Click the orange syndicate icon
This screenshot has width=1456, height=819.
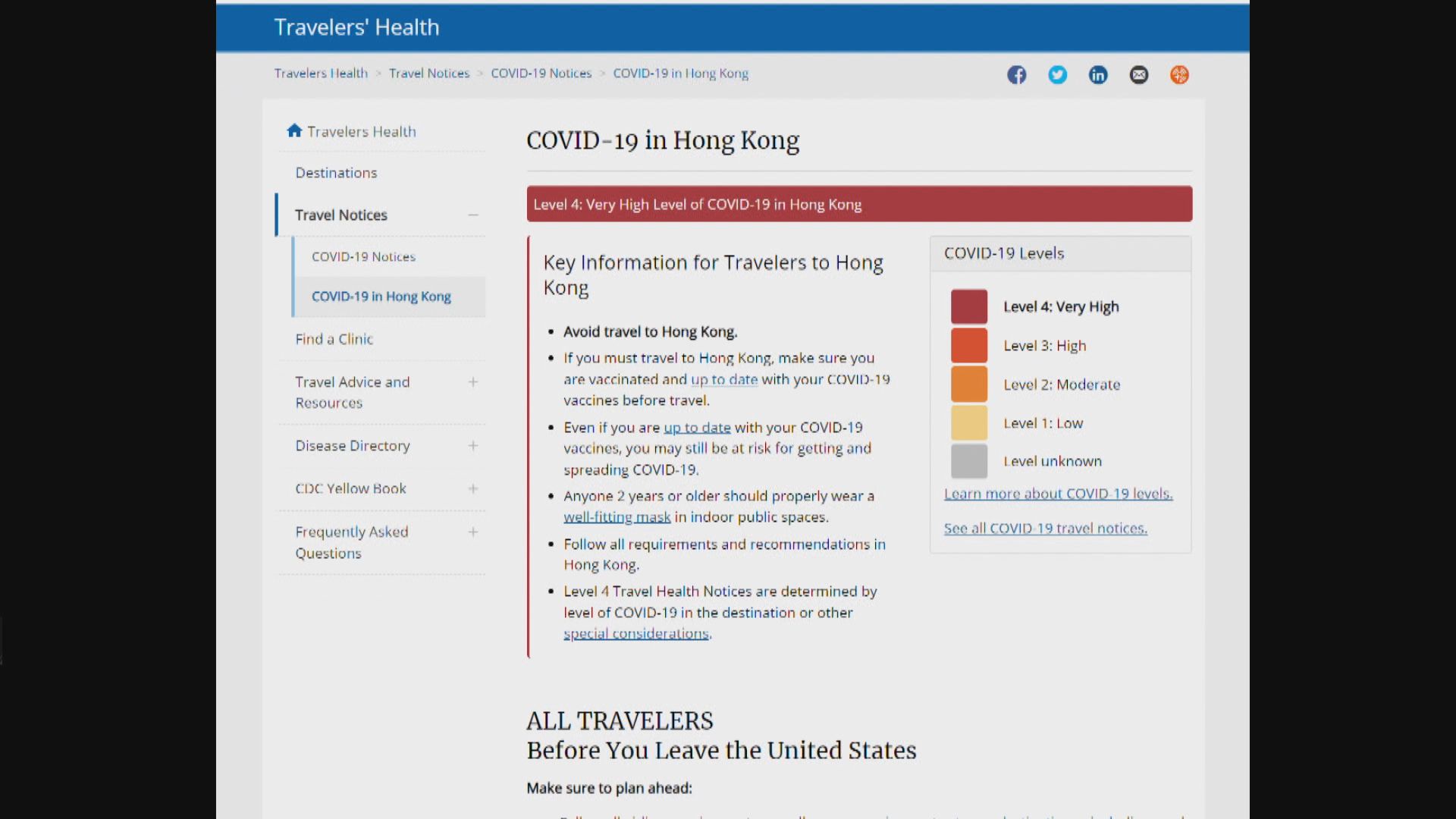point(1179,74)
